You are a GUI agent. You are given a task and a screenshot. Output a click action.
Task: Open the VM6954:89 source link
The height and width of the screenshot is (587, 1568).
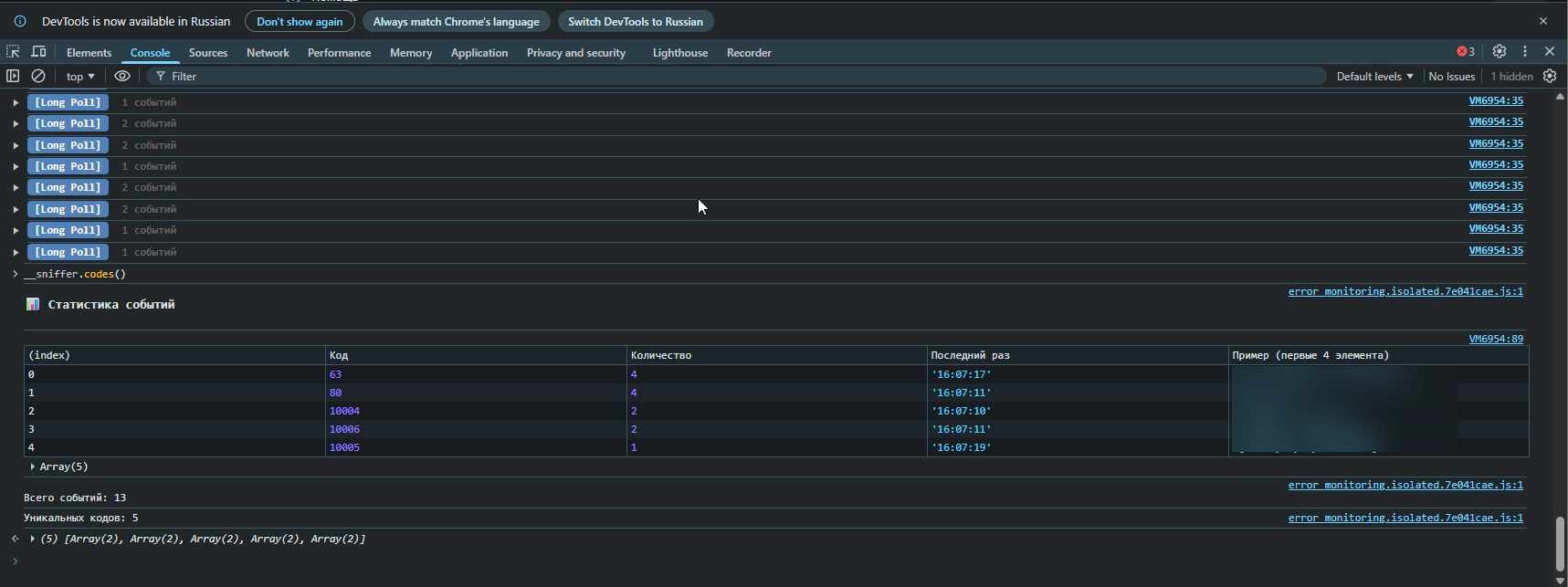(1496, 339)
